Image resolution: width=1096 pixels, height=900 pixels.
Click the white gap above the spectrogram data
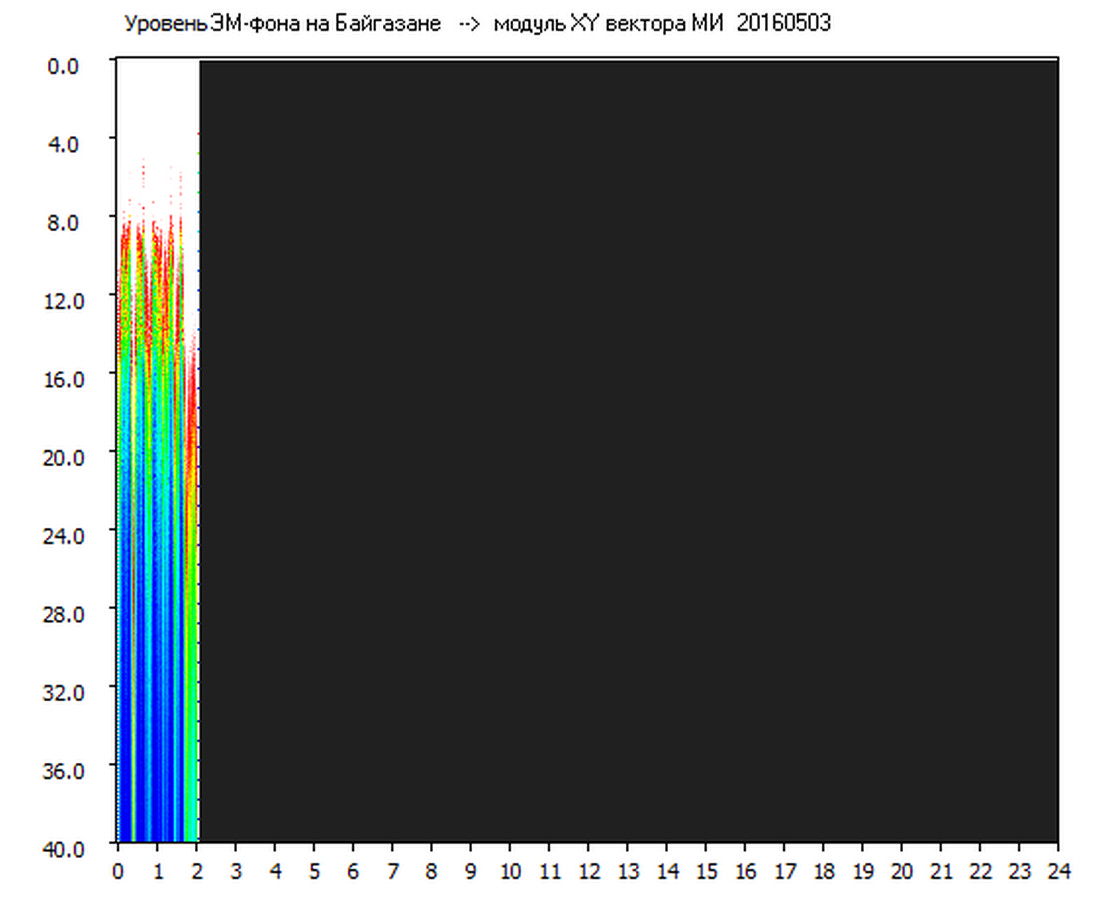pos(157,110)
